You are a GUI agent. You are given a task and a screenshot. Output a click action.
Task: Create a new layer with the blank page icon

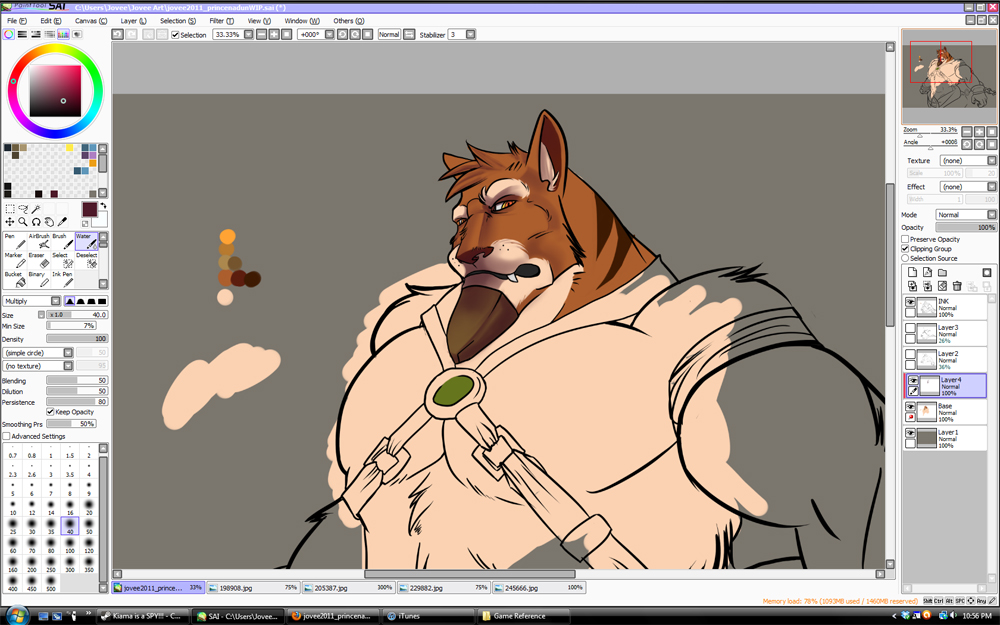[913, 272]
